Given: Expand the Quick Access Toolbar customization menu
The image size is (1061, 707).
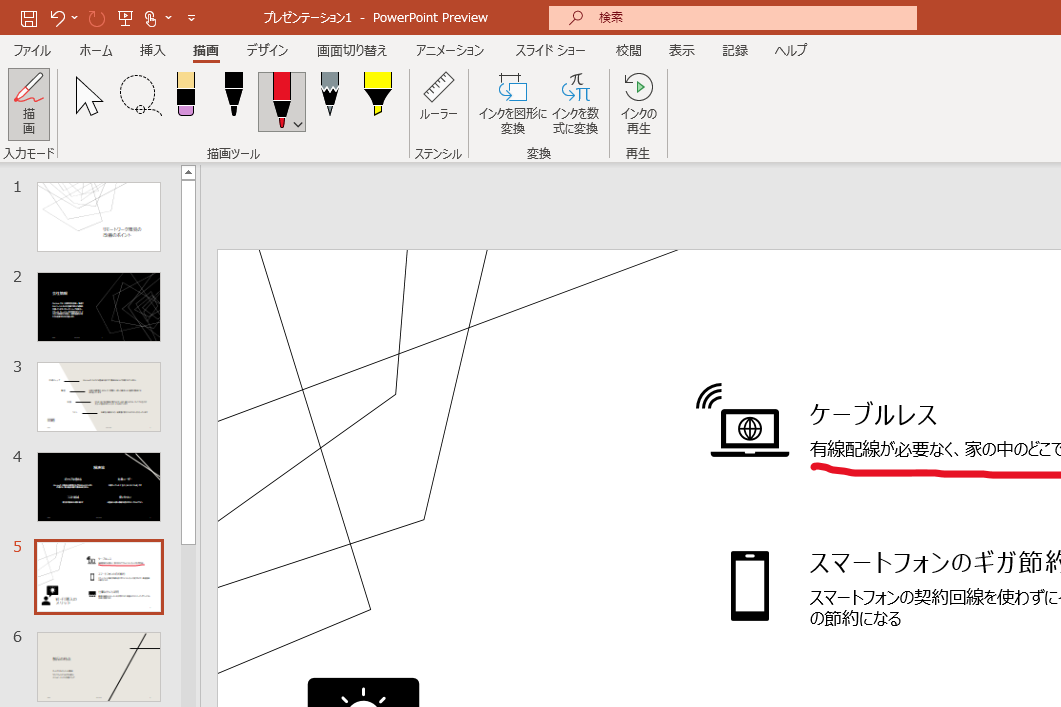Looking at the screenshot, I should click(x=191, y=17).
